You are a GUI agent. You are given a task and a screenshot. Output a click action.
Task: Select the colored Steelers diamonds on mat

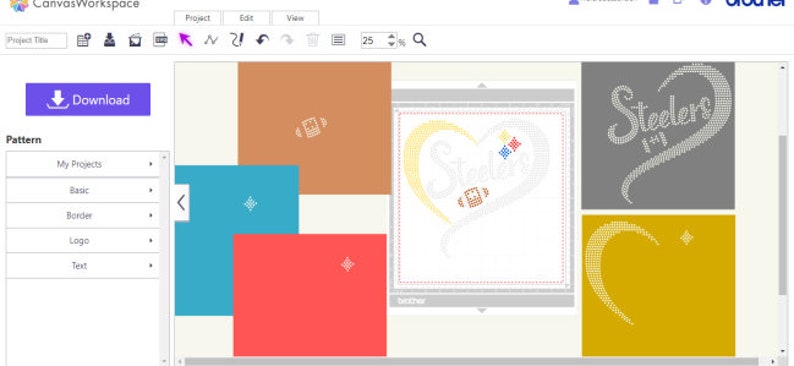509,144
